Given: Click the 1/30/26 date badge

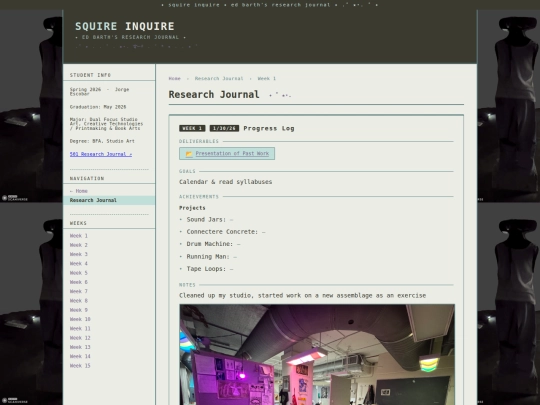Looking at the screenshot, I should pos(224,128).
